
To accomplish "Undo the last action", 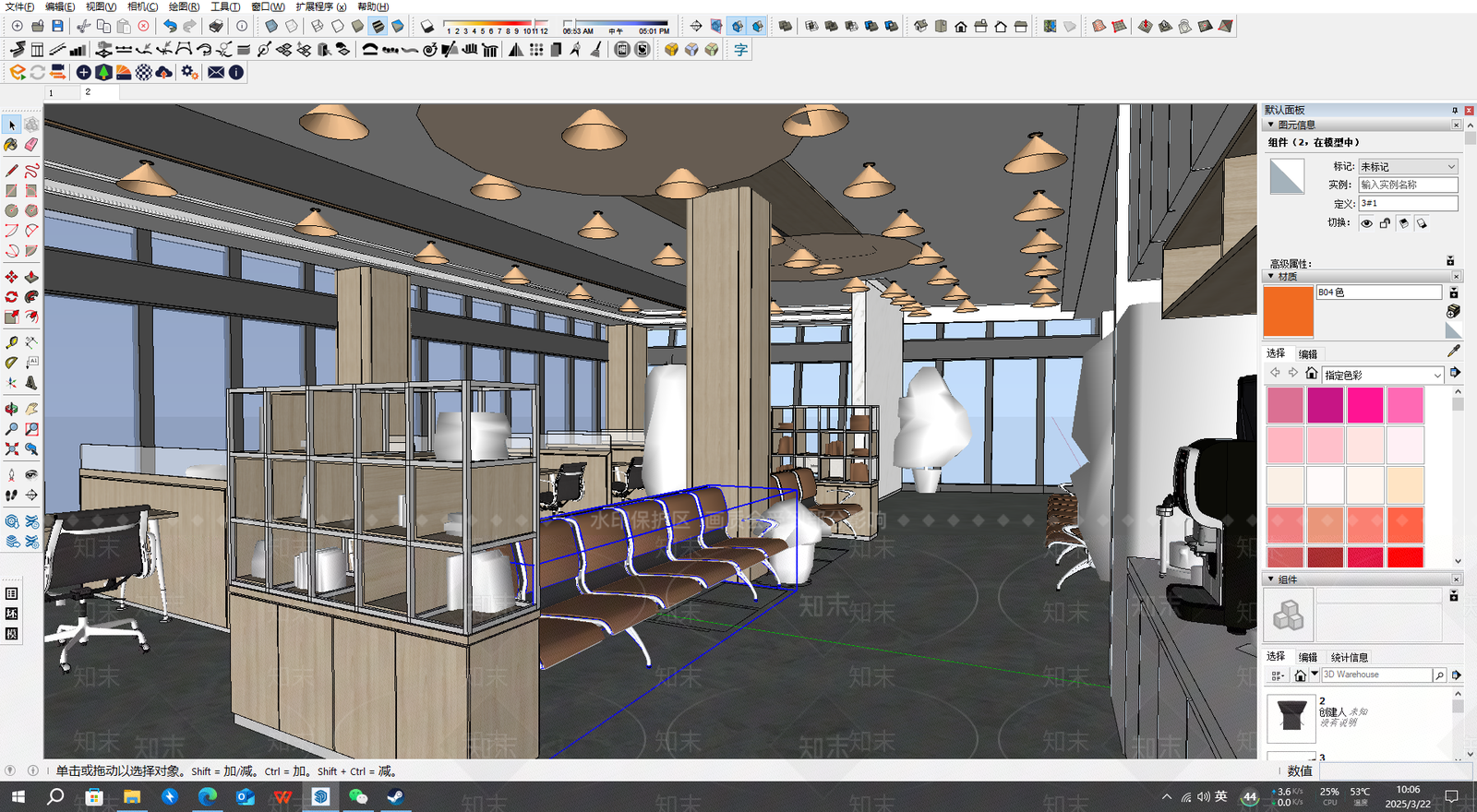I will pos(170,26).
